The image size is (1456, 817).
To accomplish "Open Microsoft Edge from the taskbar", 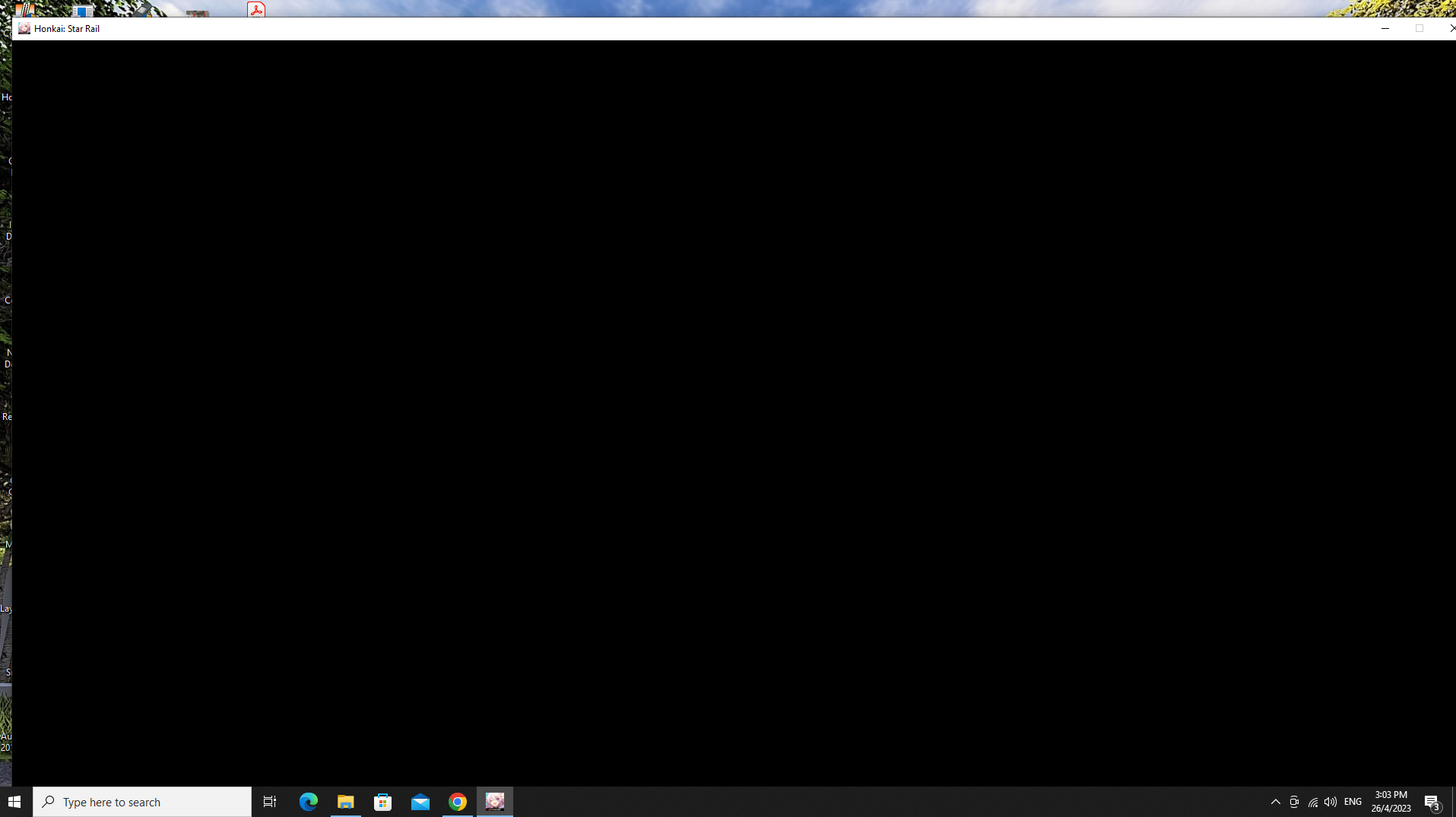I will point(307,801).
